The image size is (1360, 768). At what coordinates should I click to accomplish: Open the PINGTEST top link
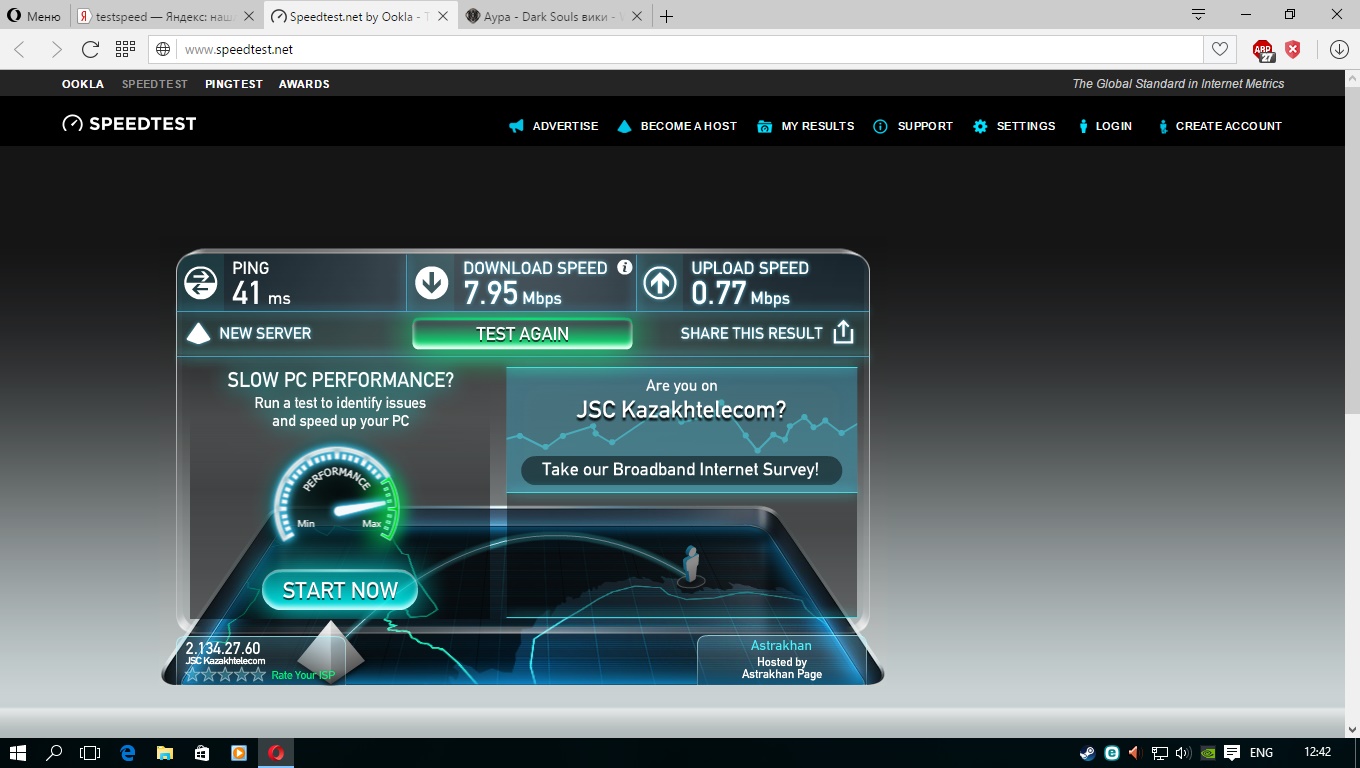coord(234,84)
